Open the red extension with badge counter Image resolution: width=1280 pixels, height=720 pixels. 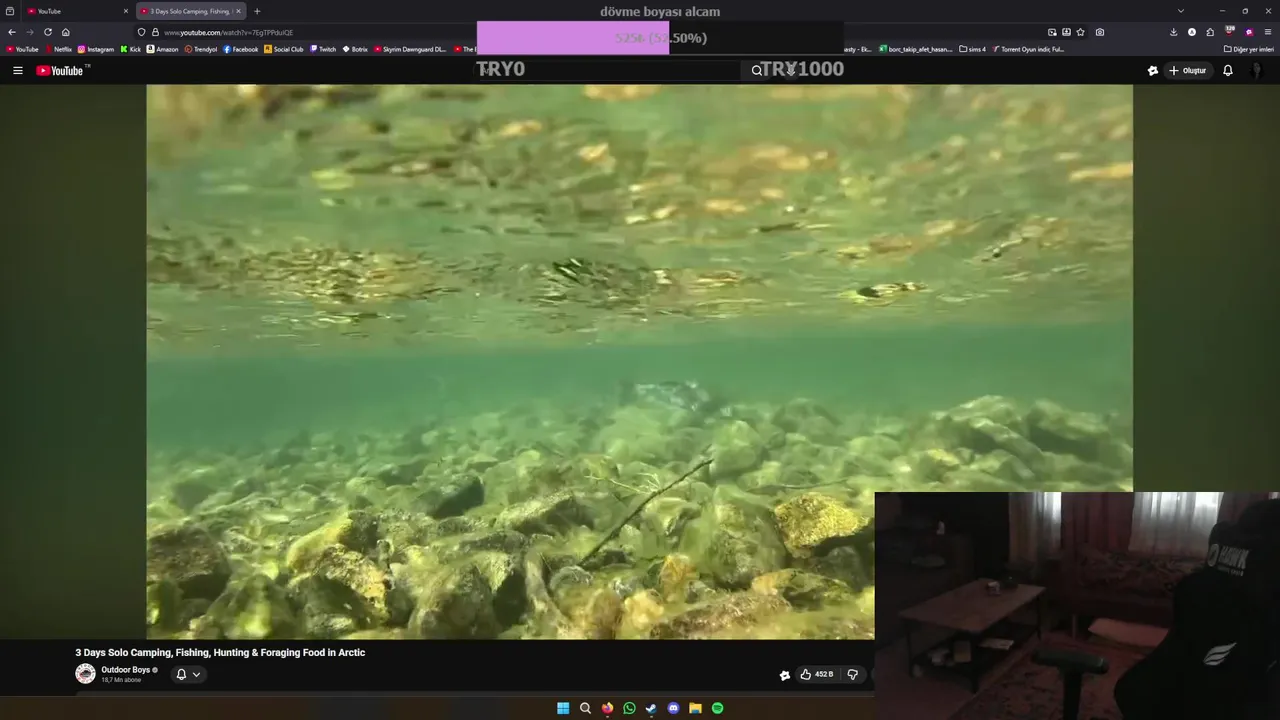1230,31
